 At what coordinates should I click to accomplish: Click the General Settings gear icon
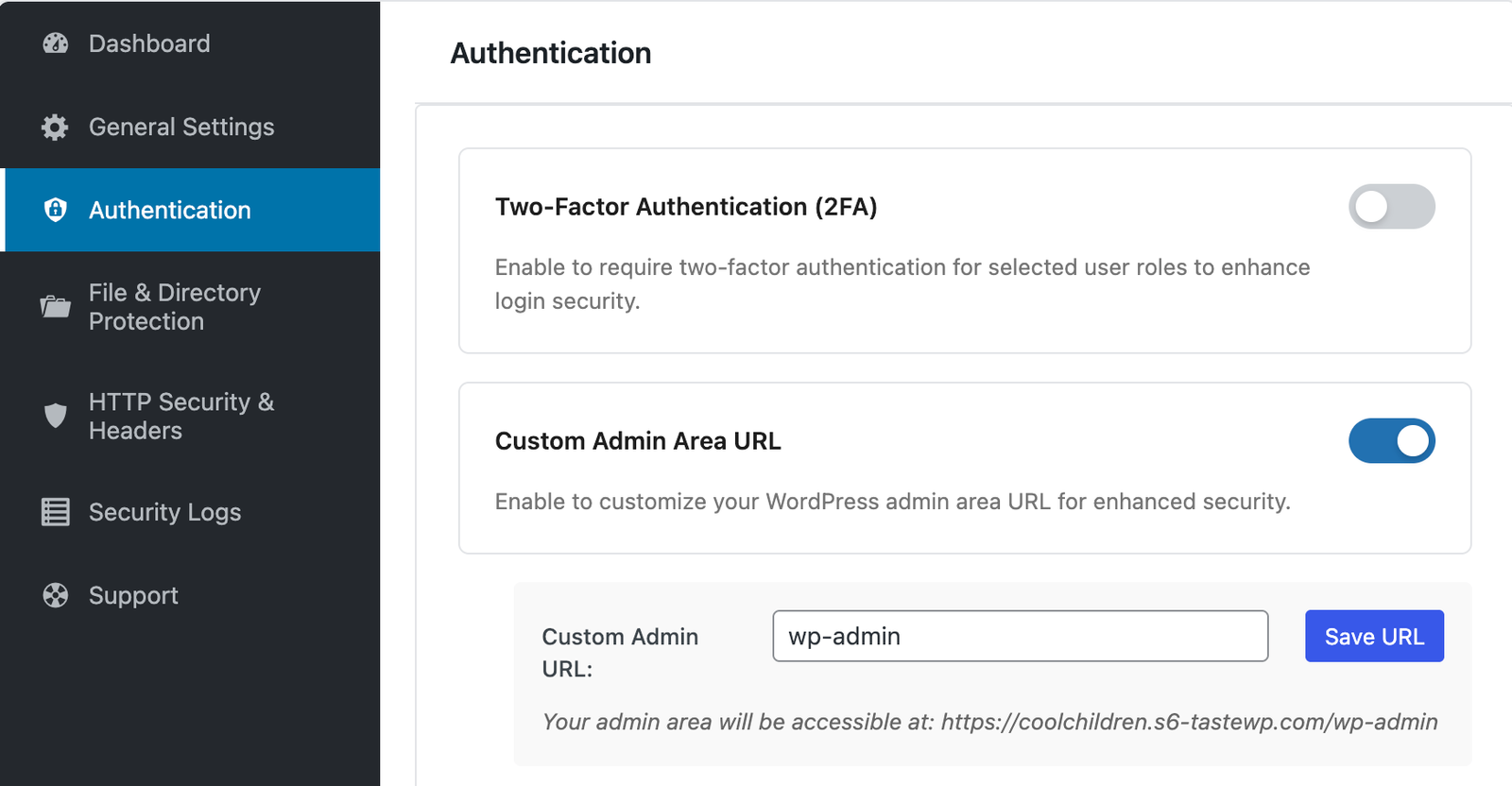coord(56,127)
